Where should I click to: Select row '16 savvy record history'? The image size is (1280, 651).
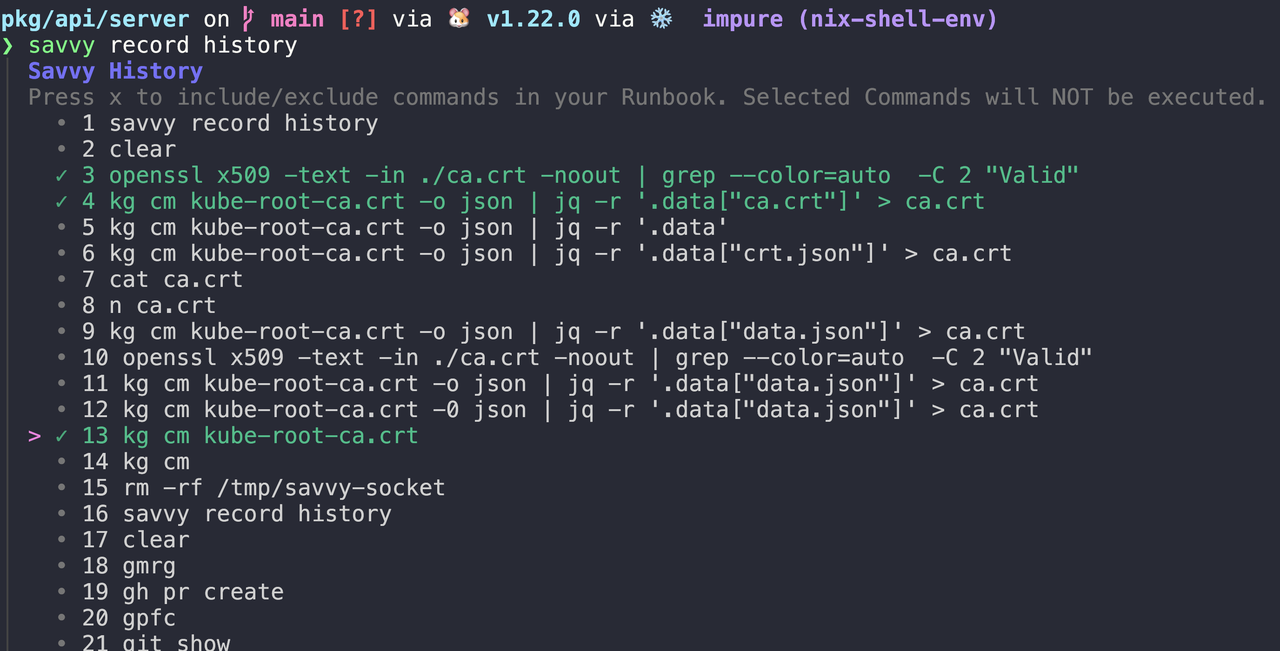tap(237, 513)
